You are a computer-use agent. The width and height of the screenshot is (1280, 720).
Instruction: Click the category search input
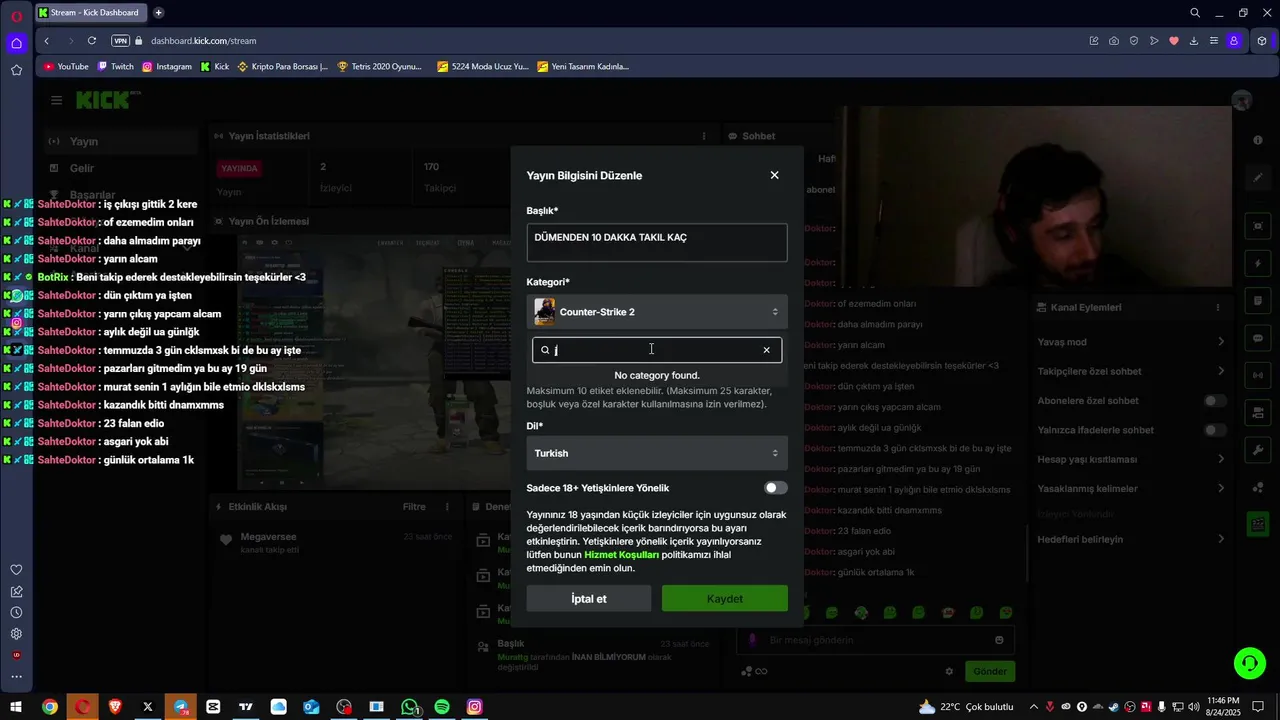[x=657, y=350]
